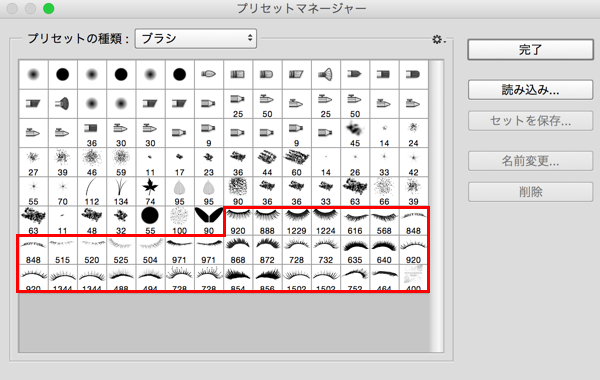600x380 pixels.
Task: Click the 名前変更... button
Action: pos(530,161)
